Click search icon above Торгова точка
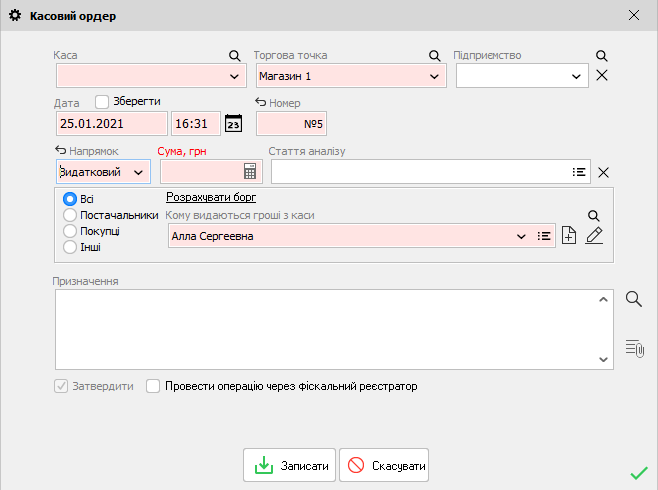Viewport: 658px width, 490px height. point(435,56)
